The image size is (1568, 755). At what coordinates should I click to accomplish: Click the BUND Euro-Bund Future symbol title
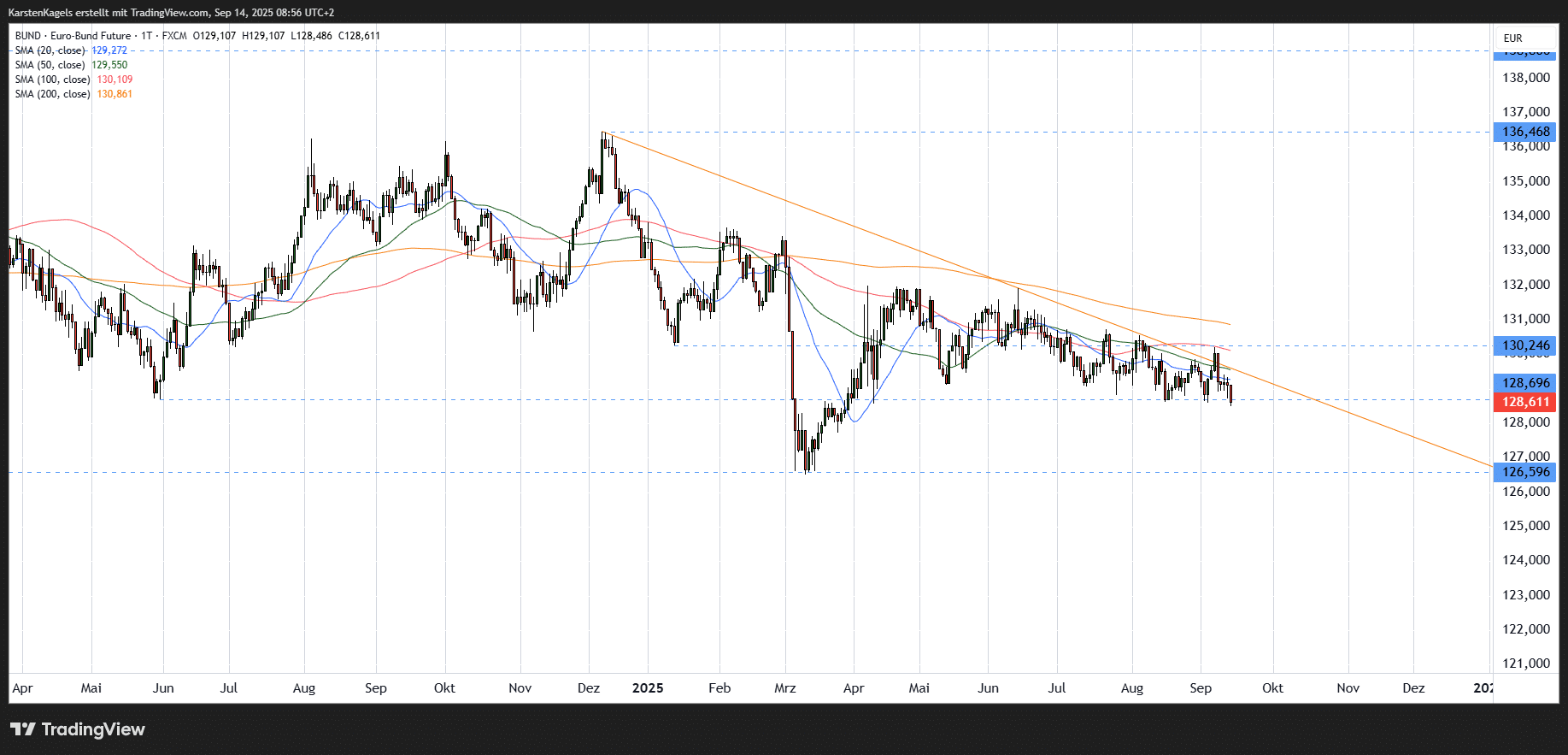tap(73, 36)
